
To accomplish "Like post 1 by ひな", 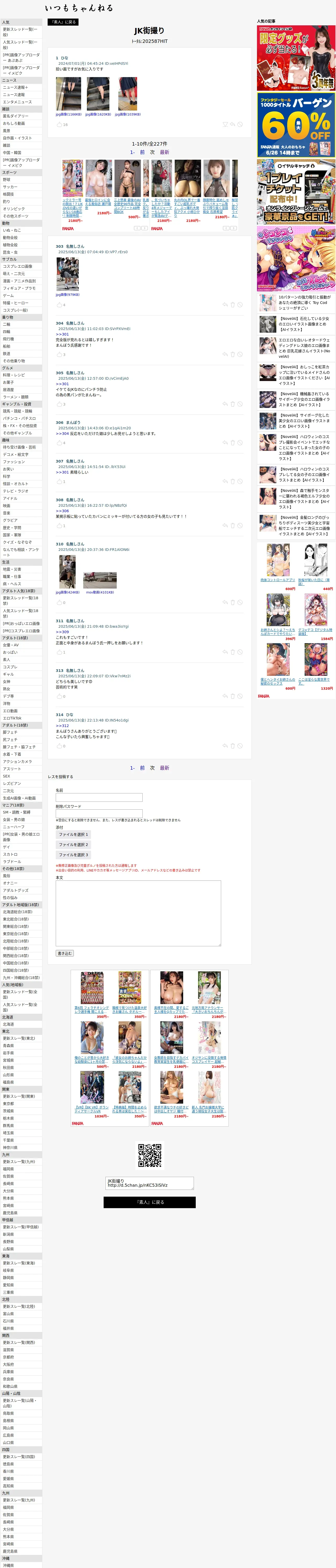I will tap(59, 124).
